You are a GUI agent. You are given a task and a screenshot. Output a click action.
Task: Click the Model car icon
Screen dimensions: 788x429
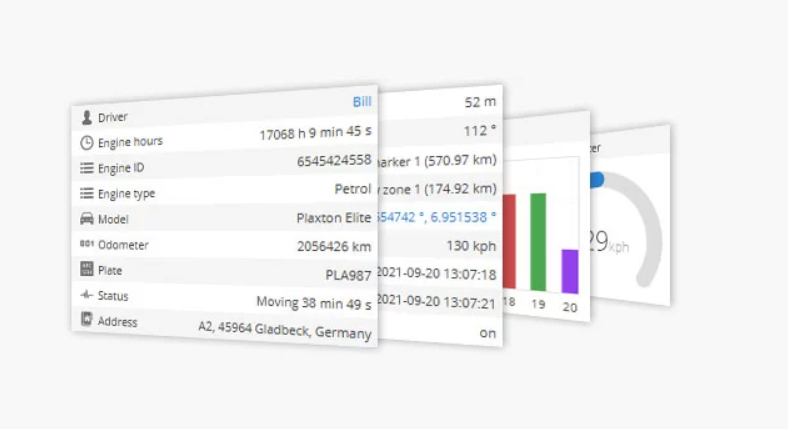click(86, 219)
